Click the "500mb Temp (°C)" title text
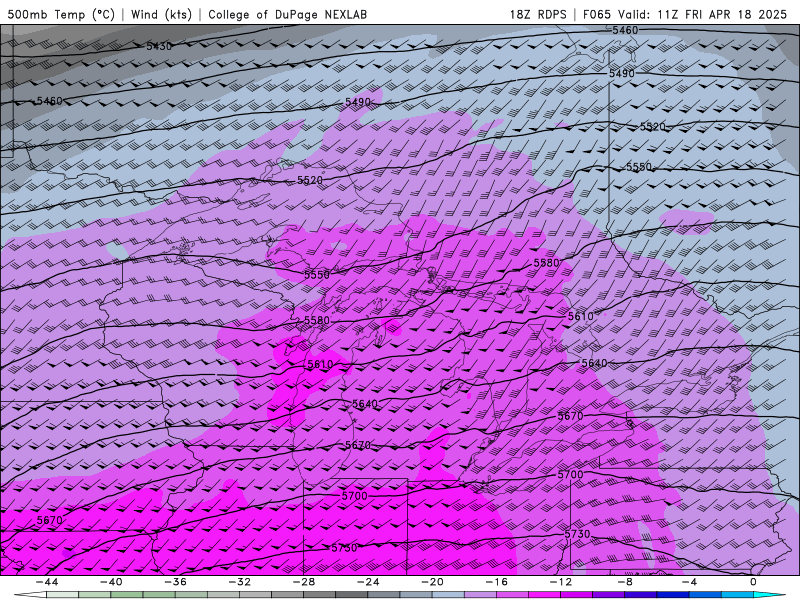The width and height of the screenshot is (800, 600). point(61,14)
